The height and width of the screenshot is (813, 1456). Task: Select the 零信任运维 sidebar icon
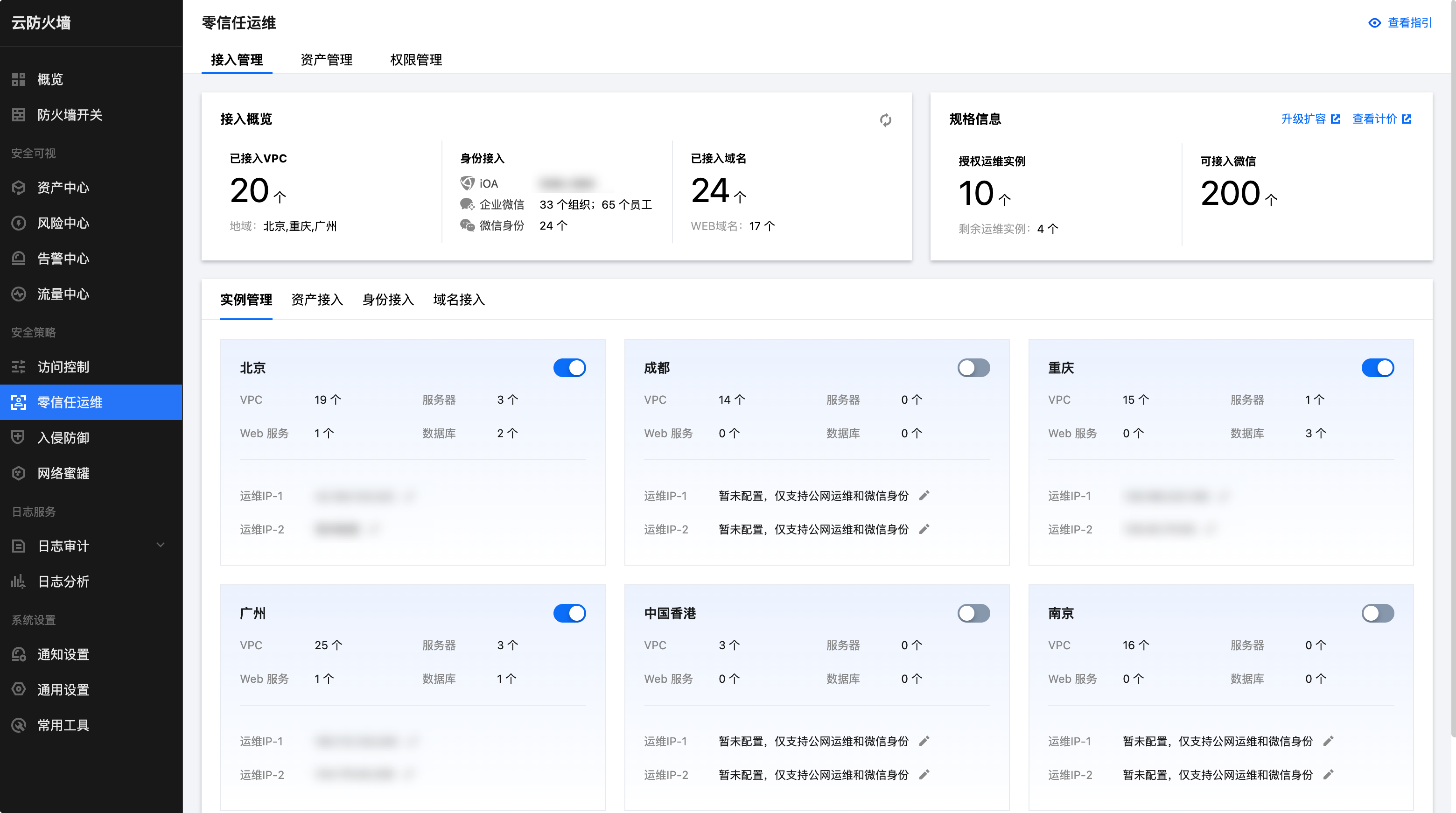tap(19, 403)
